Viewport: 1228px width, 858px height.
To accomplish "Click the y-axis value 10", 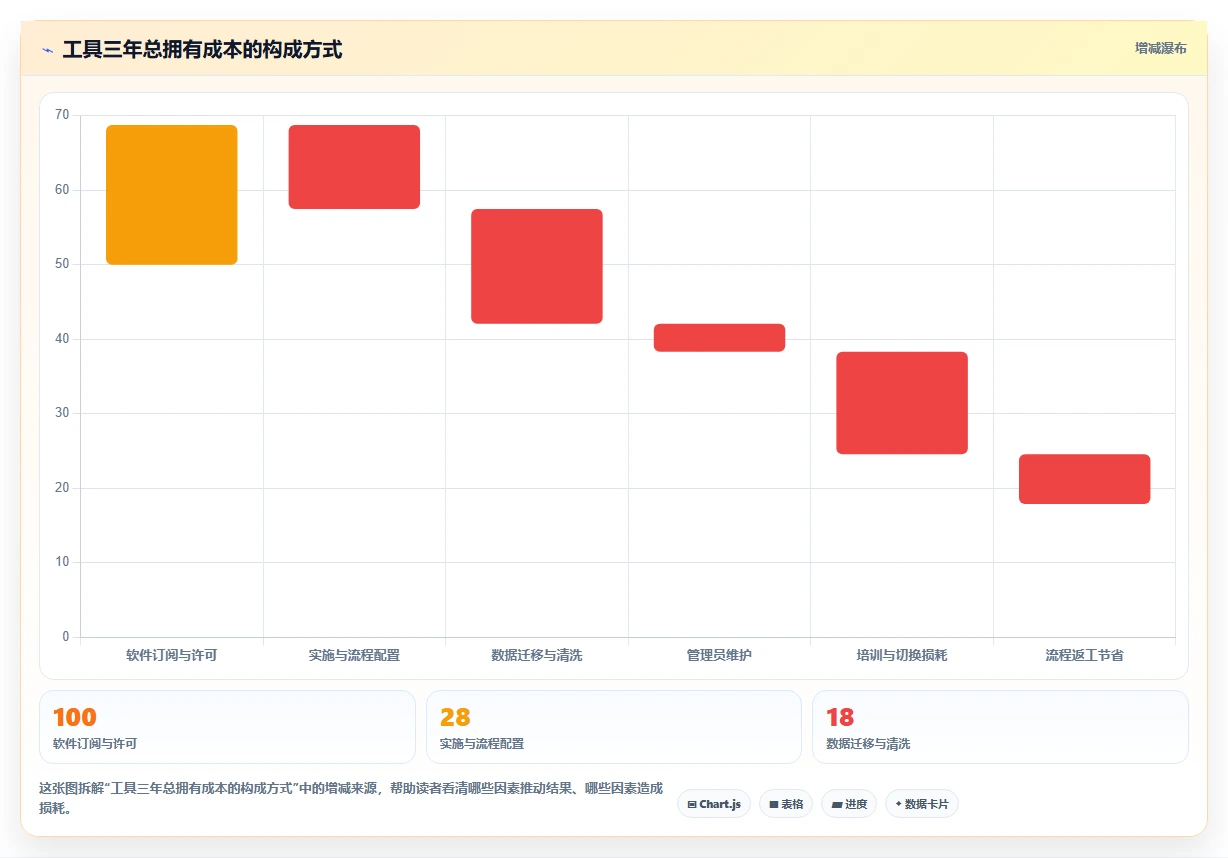I will 62,562.
